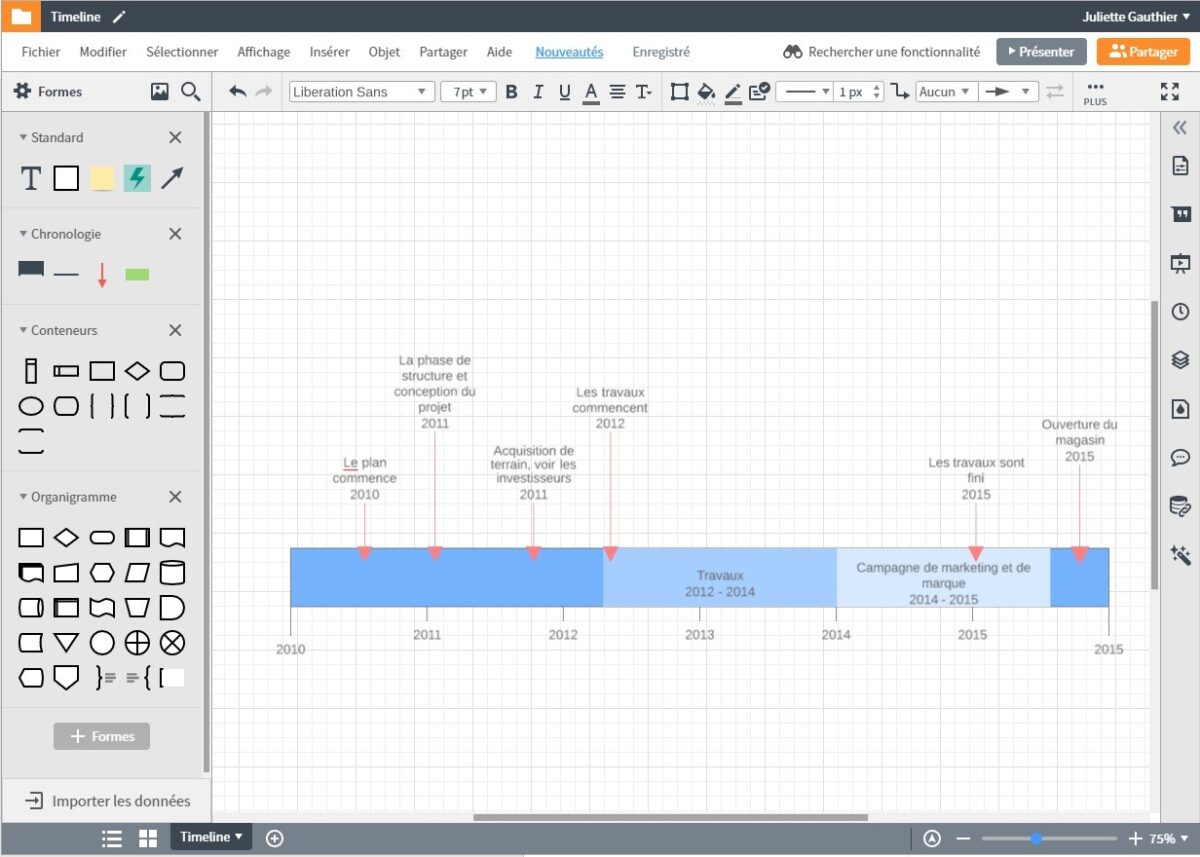Click the line color pen icon

733,92
